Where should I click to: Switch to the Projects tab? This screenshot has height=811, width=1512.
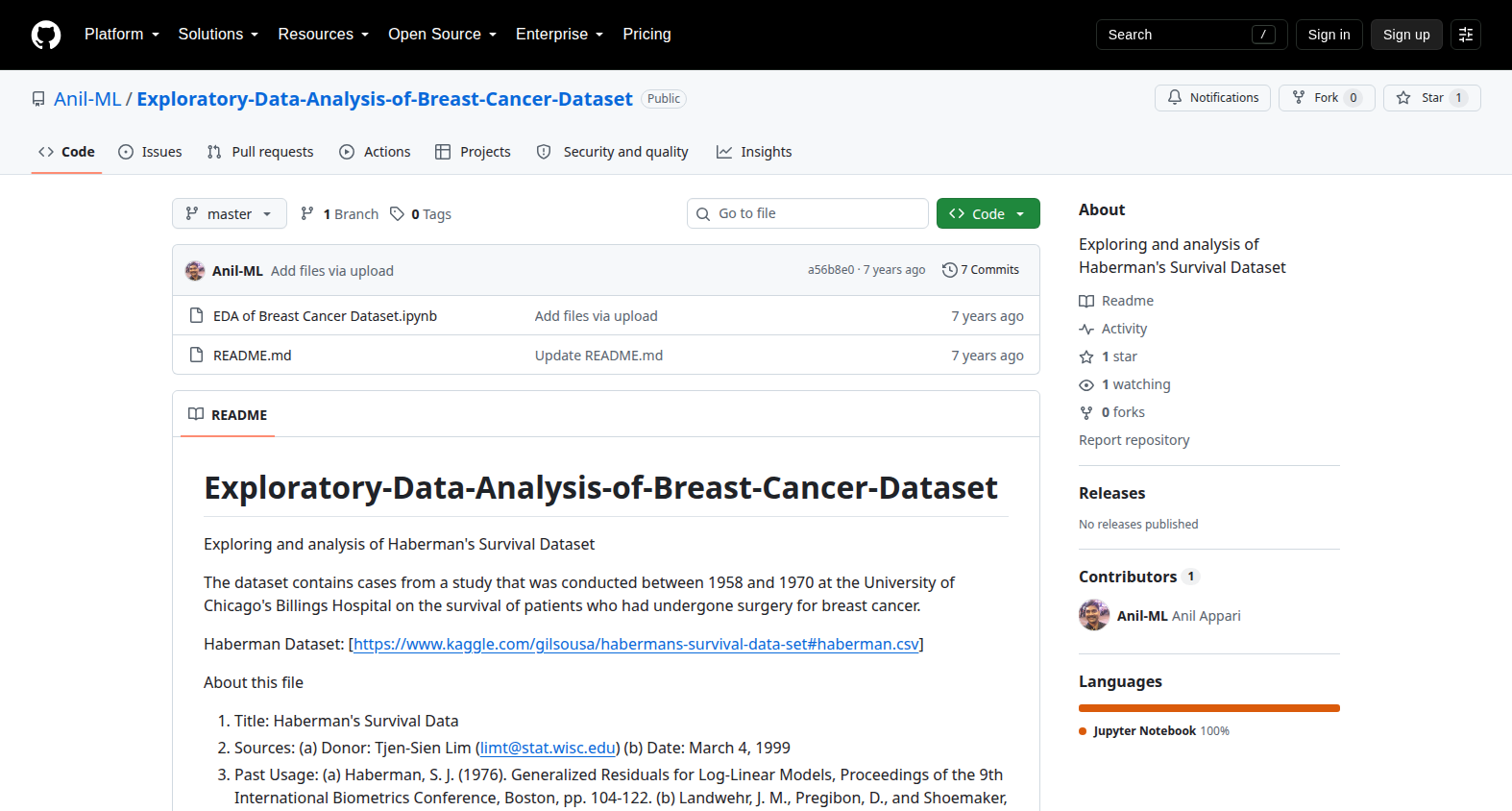[473, 152]
